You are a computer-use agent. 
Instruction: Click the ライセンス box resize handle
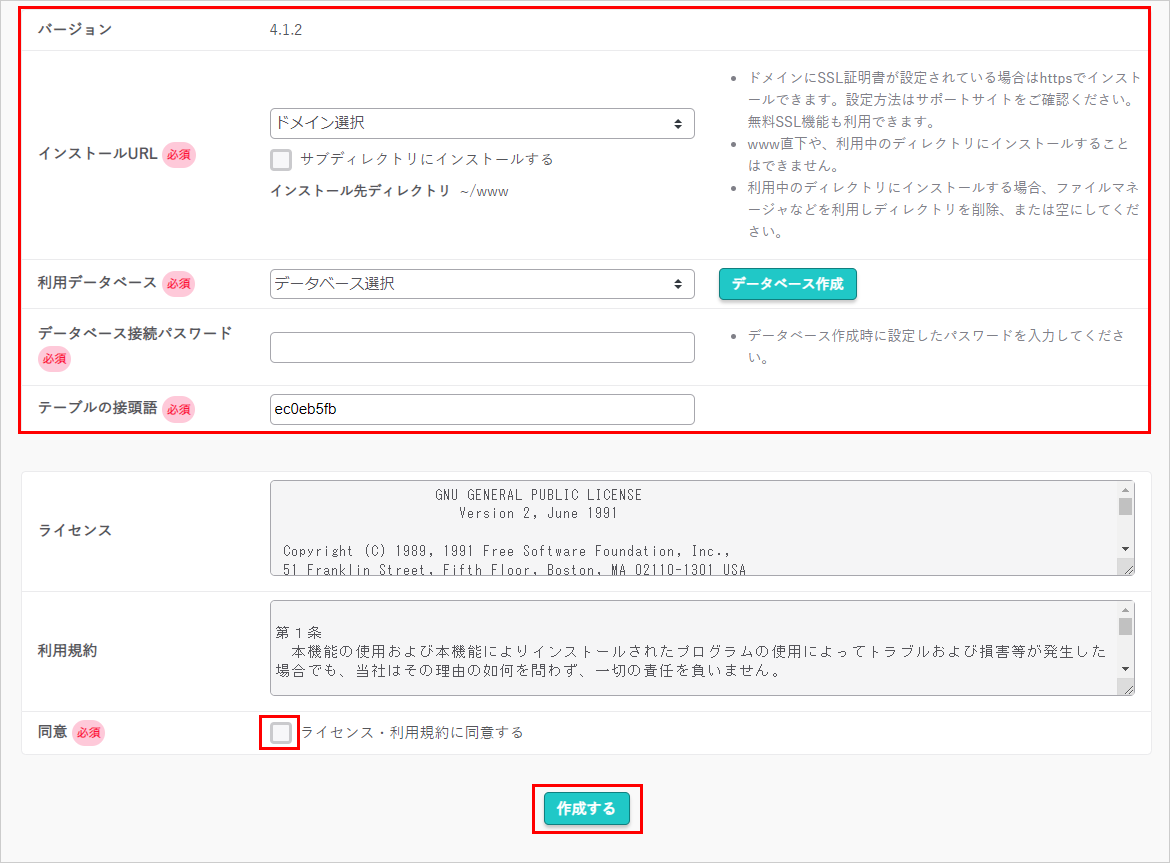click(x=1127, y=568)
